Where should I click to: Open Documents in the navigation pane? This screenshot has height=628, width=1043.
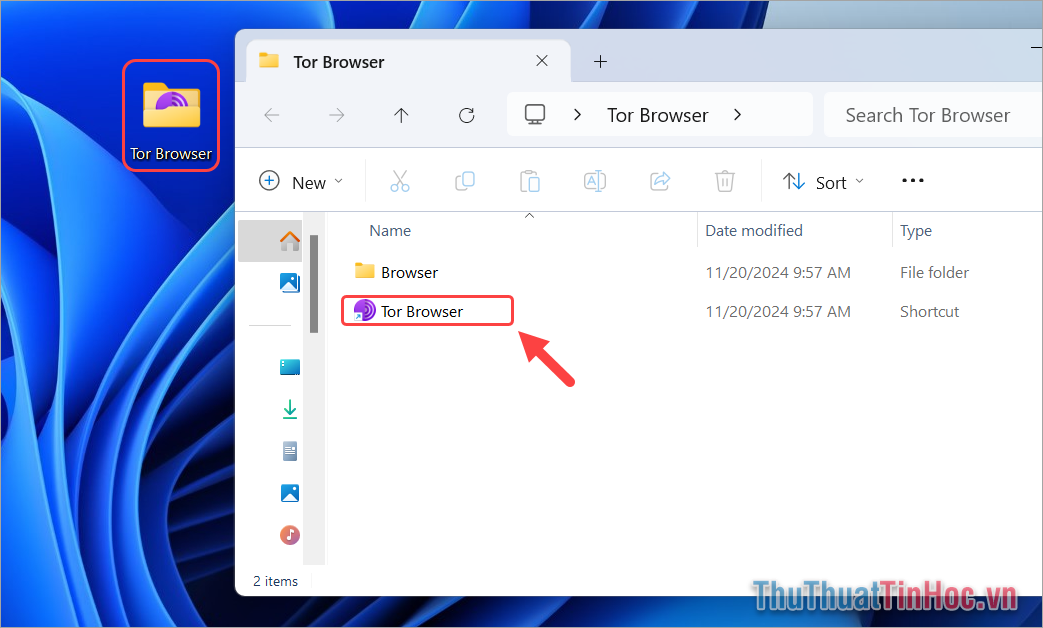click(x=290, y=451)
